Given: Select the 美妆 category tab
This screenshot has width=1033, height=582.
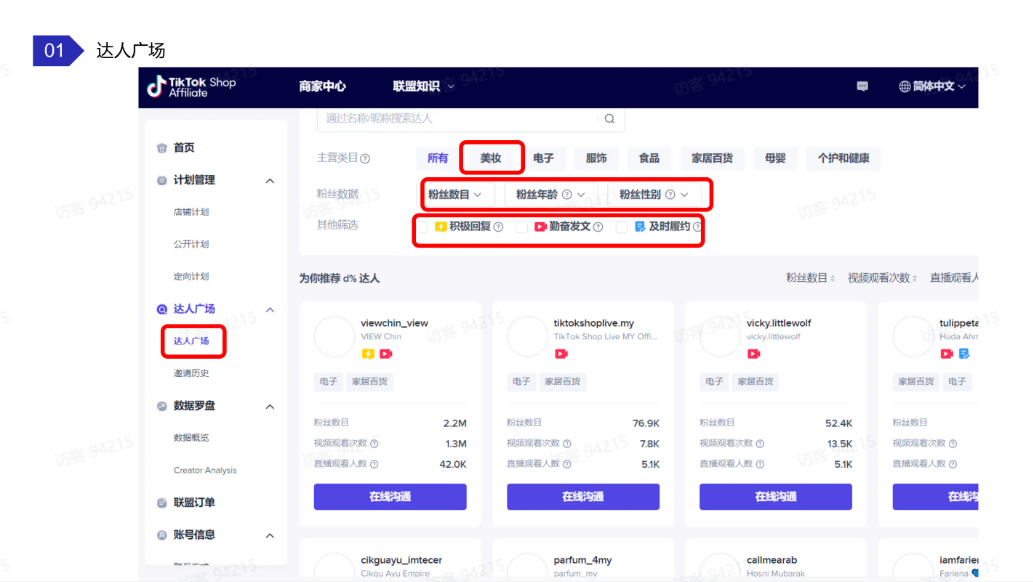Looking at the screenshot, I should pos(490,158).
